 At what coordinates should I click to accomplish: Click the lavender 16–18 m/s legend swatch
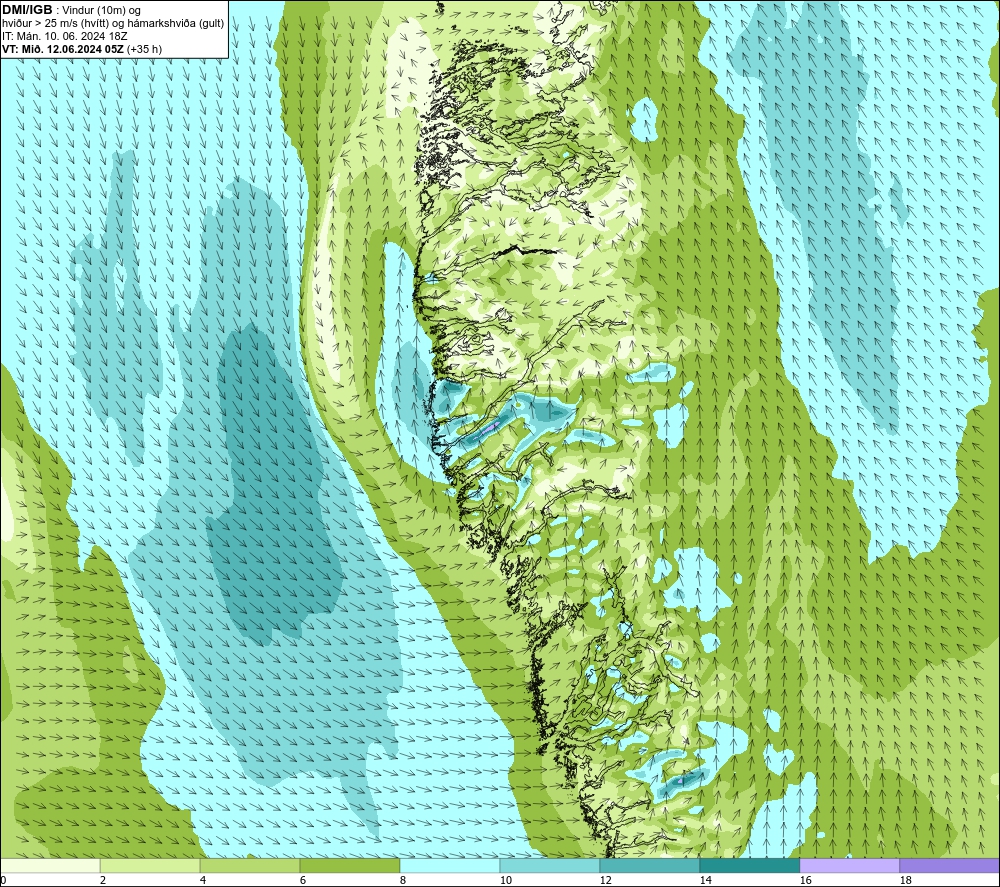(849, 865)
